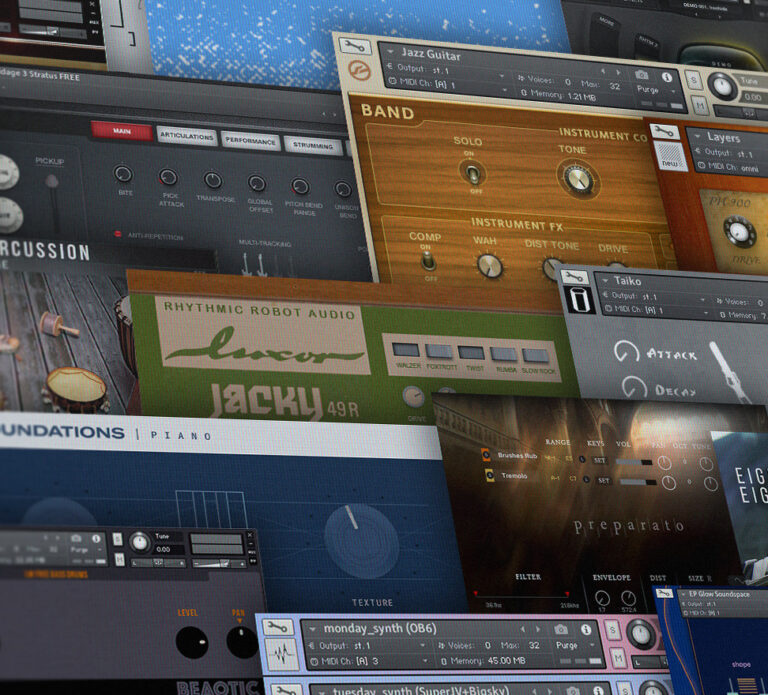The width and height of the screenshot is (768, 695).
Task: Switch to the MAIN tab in guitar window
Action: [x=121, y=131]
